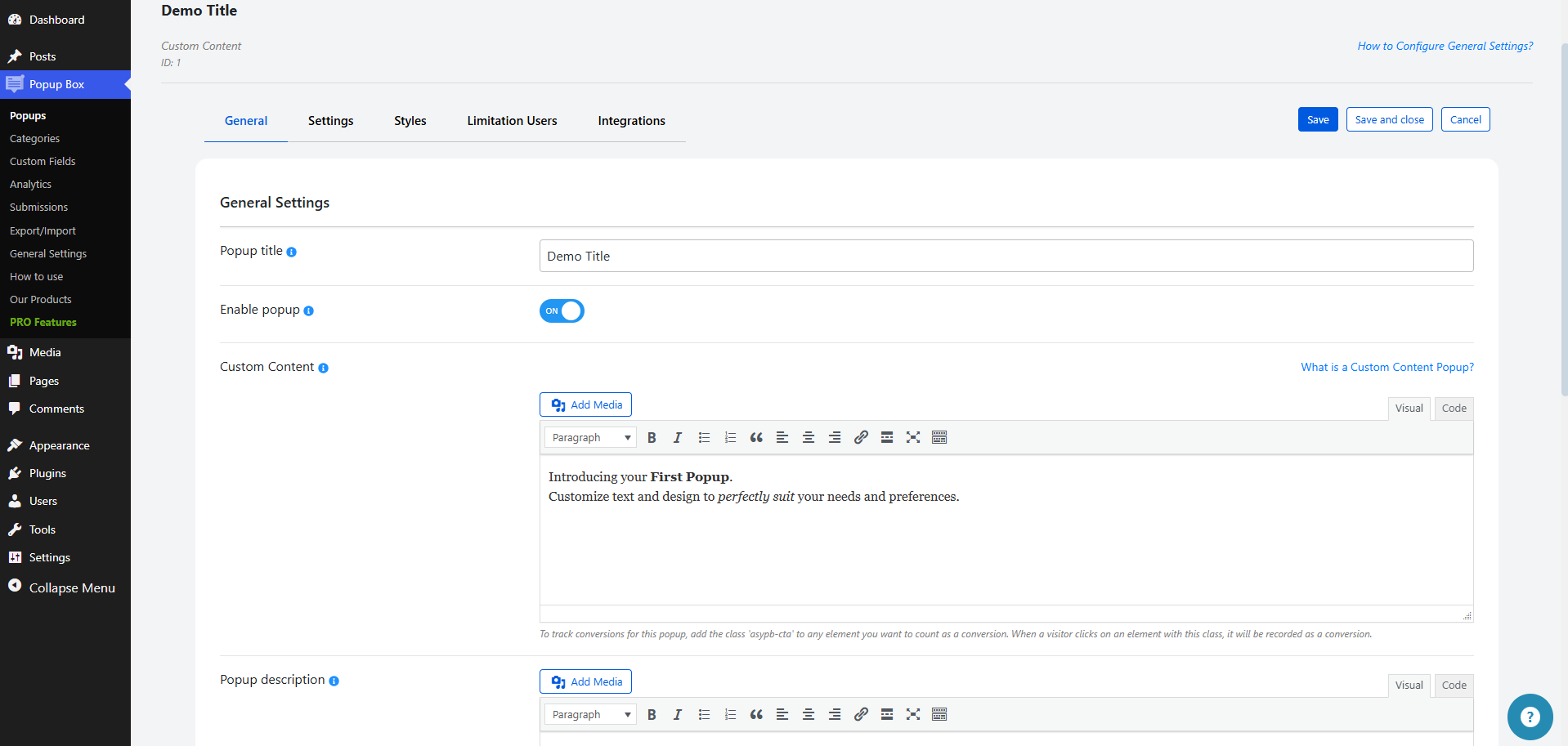The image size is (1568, 746).
Task: Open the Styles tab
Action: tap(410, 121)
